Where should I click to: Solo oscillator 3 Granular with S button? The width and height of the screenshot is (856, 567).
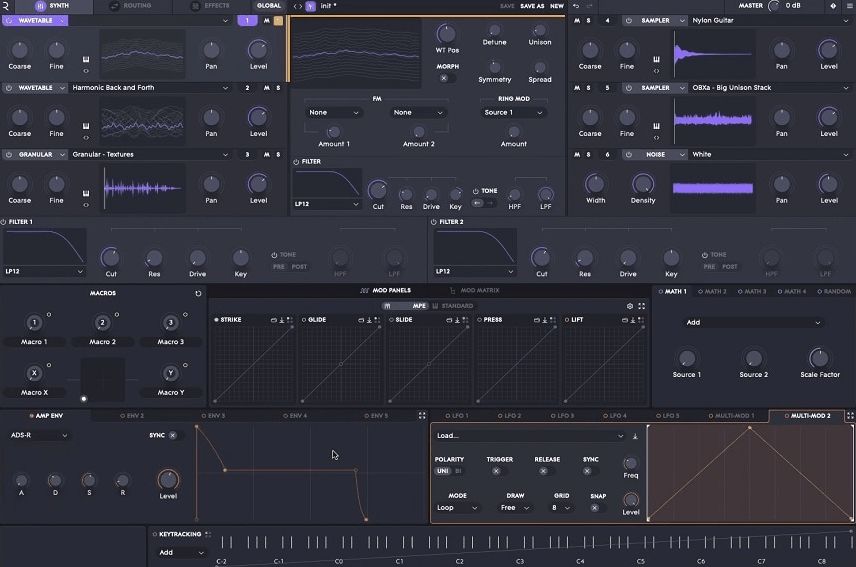[278, 154]
